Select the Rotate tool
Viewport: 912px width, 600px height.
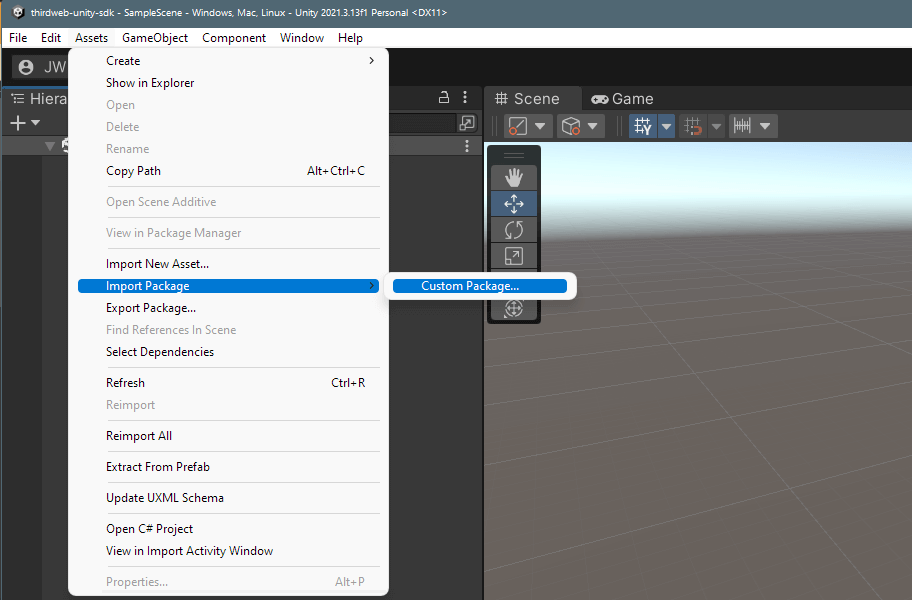click(514, 229)
